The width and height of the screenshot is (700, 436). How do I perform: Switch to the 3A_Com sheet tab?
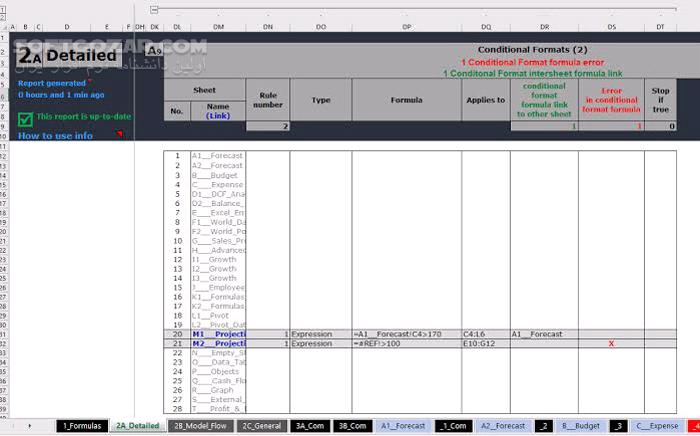click(x=310, y=426)
